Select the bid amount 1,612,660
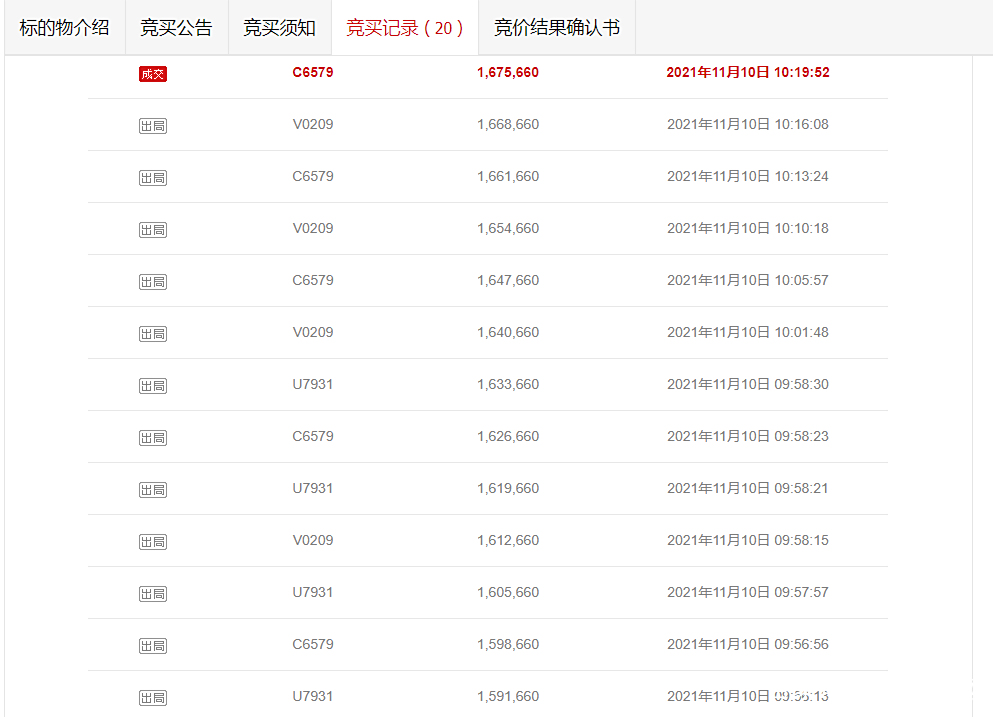The height and width of the screenshot is (717, 993). click(508, 540)
